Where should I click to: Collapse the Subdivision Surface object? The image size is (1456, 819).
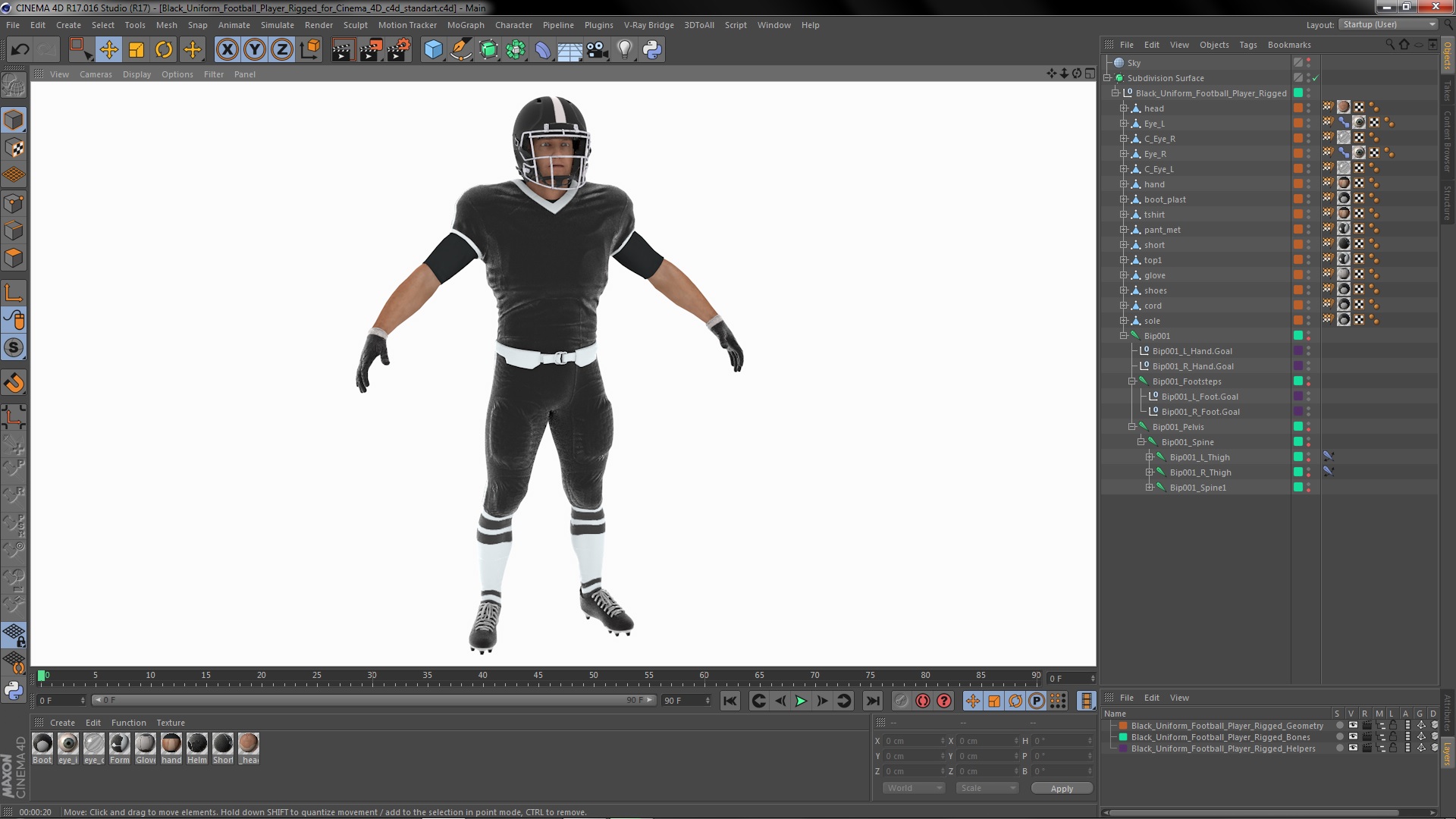coord(1107,78)
